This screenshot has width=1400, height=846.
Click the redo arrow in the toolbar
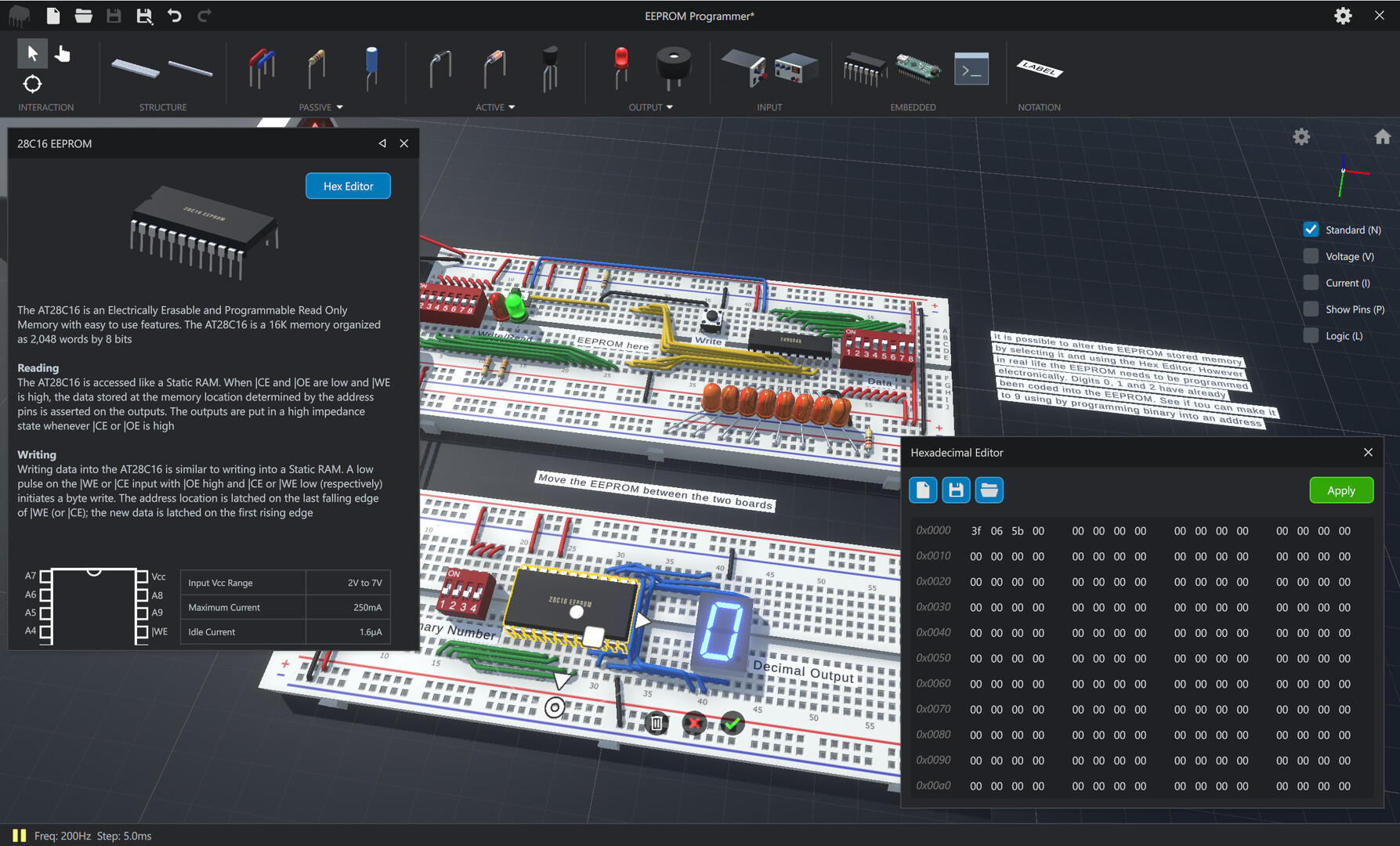(x=204, y=15)
